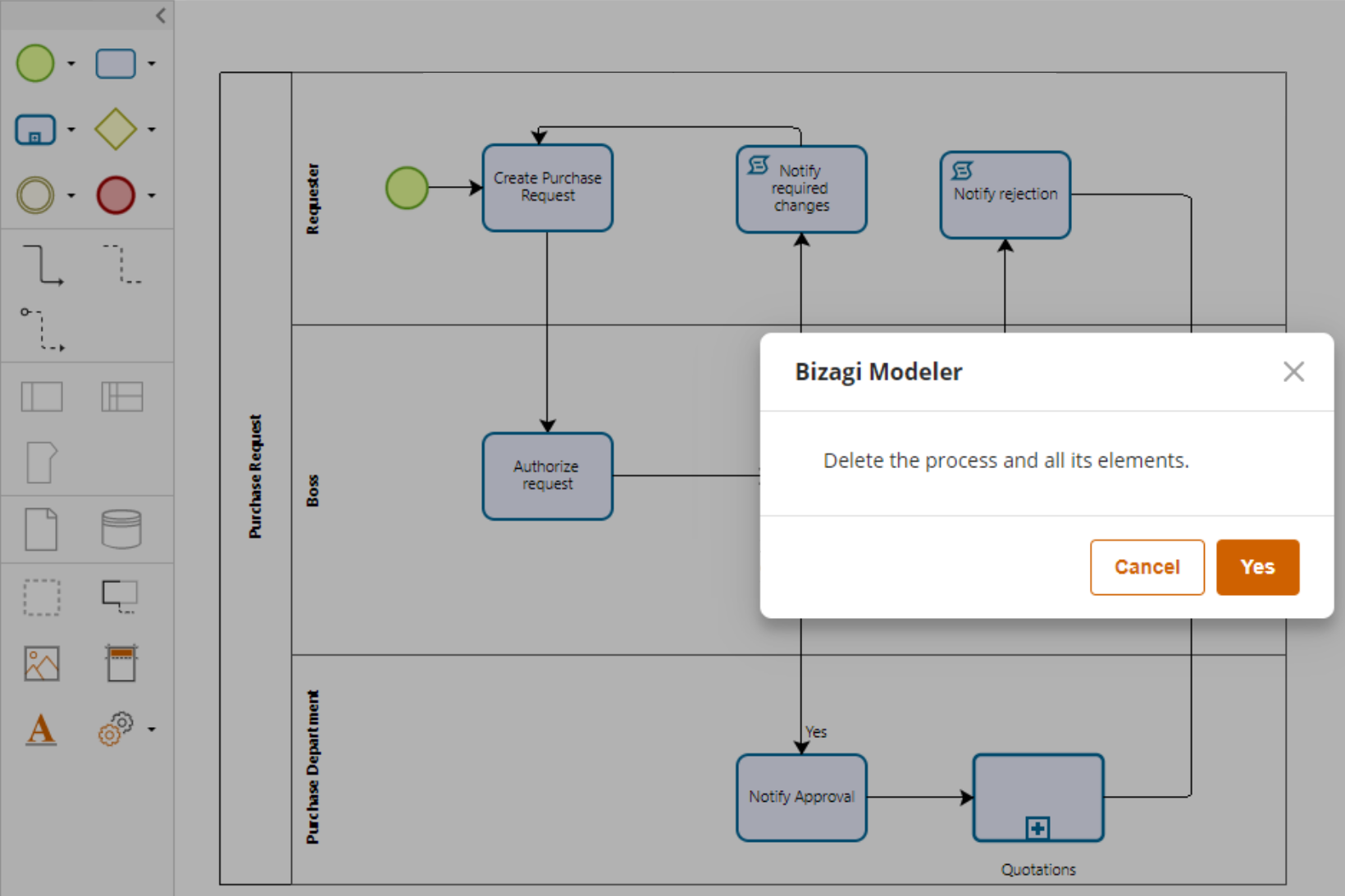Screen dimensions: 1345x896
Task: Select the Sub-process palette tool
Action: pyautogui.click(x=35, y=130)
